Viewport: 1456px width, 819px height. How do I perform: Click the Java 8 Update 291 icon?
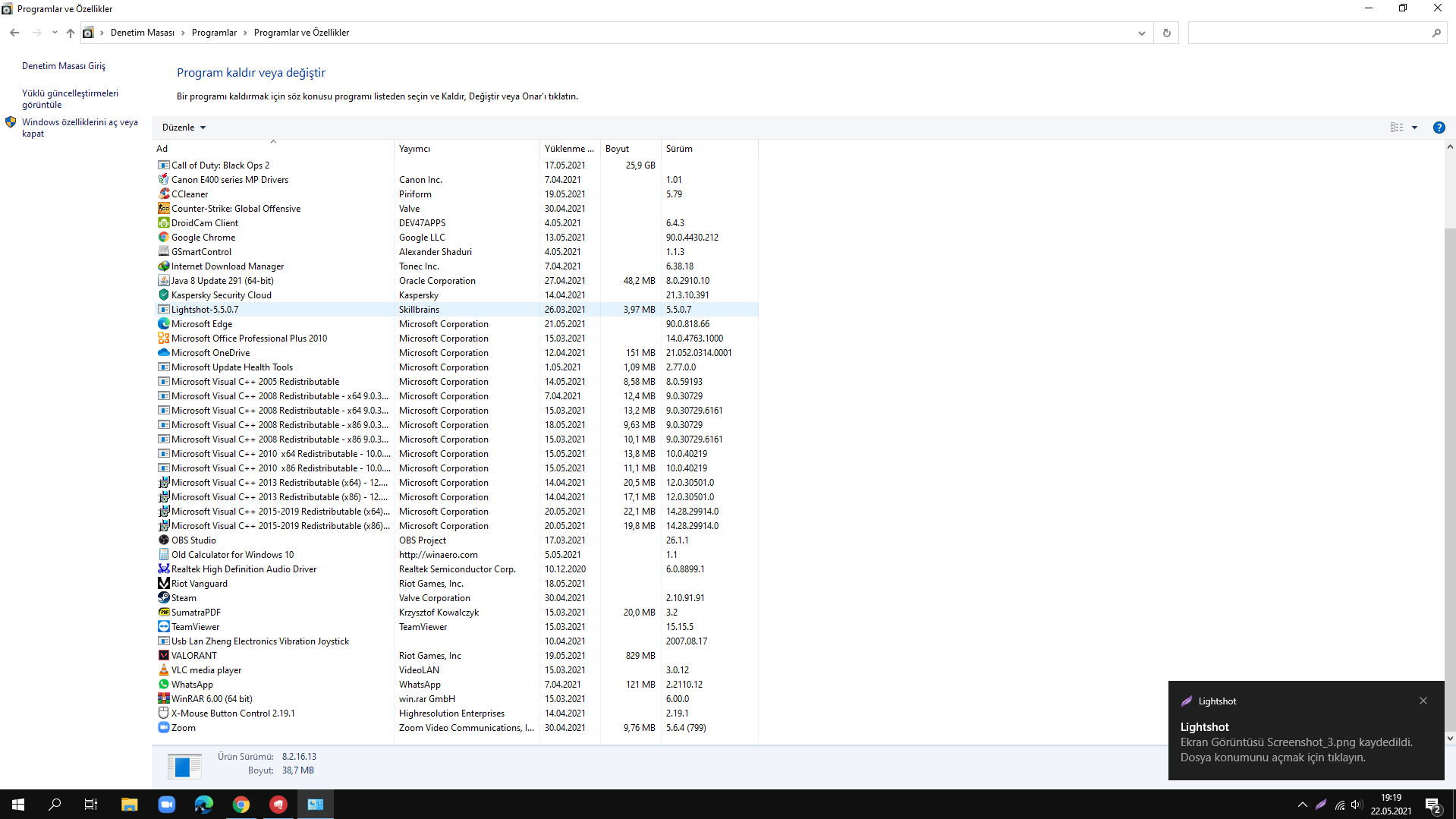click(163, 280)
